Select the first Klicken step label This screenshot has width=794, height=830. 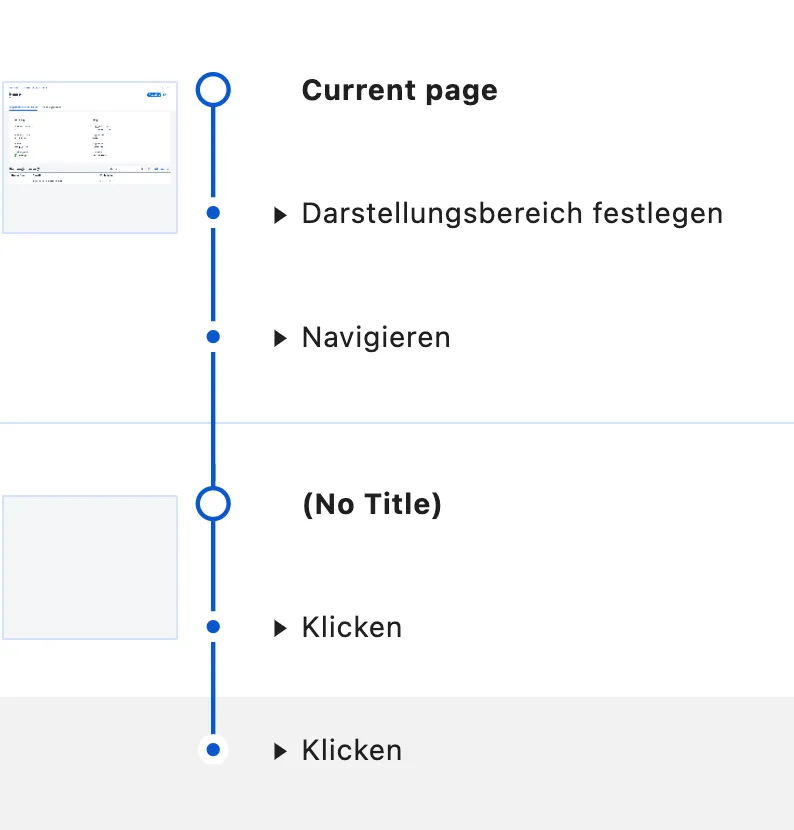click(x=352, y=627)
